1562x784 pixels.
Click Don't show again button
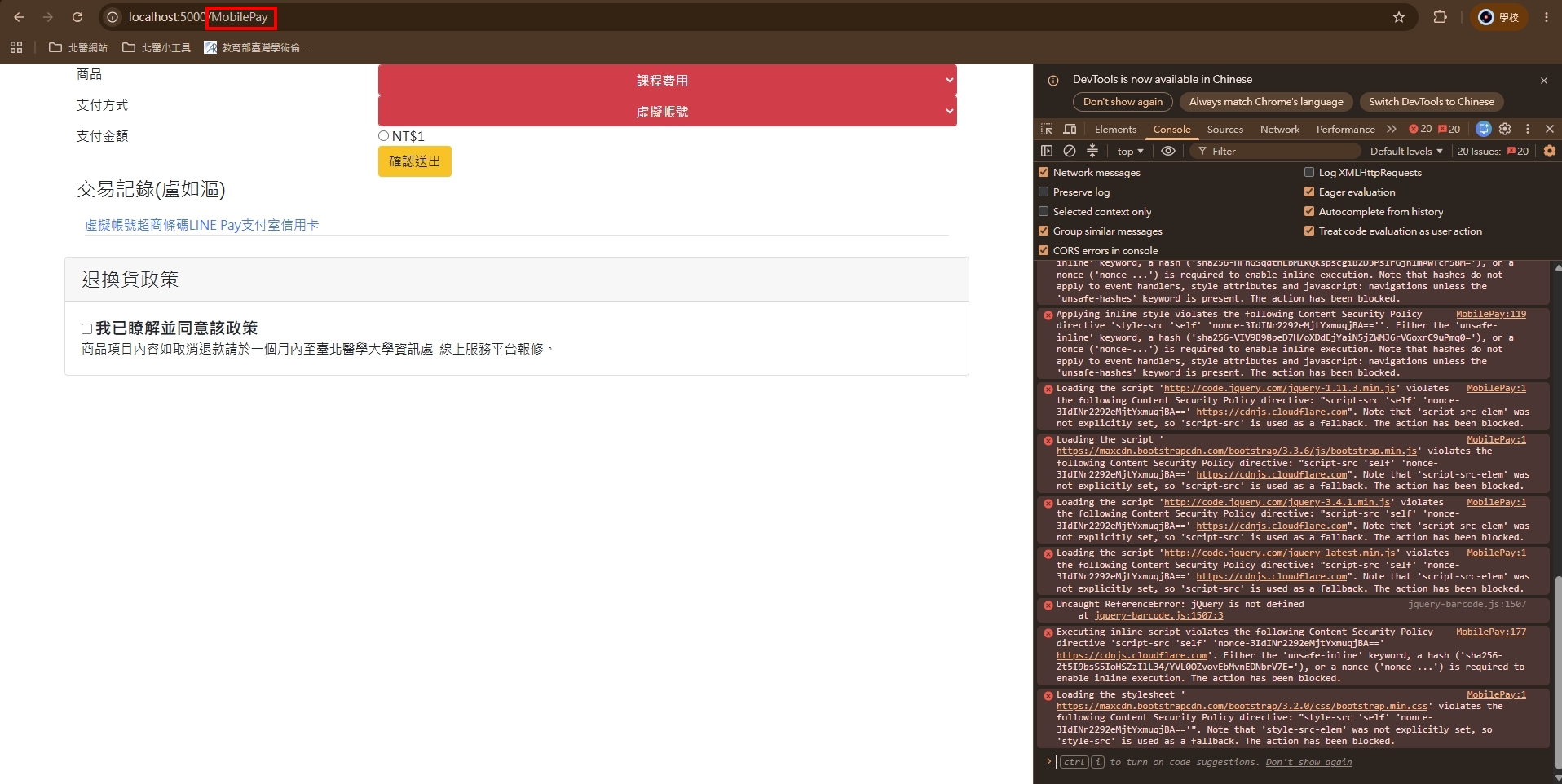point(1123,102)
